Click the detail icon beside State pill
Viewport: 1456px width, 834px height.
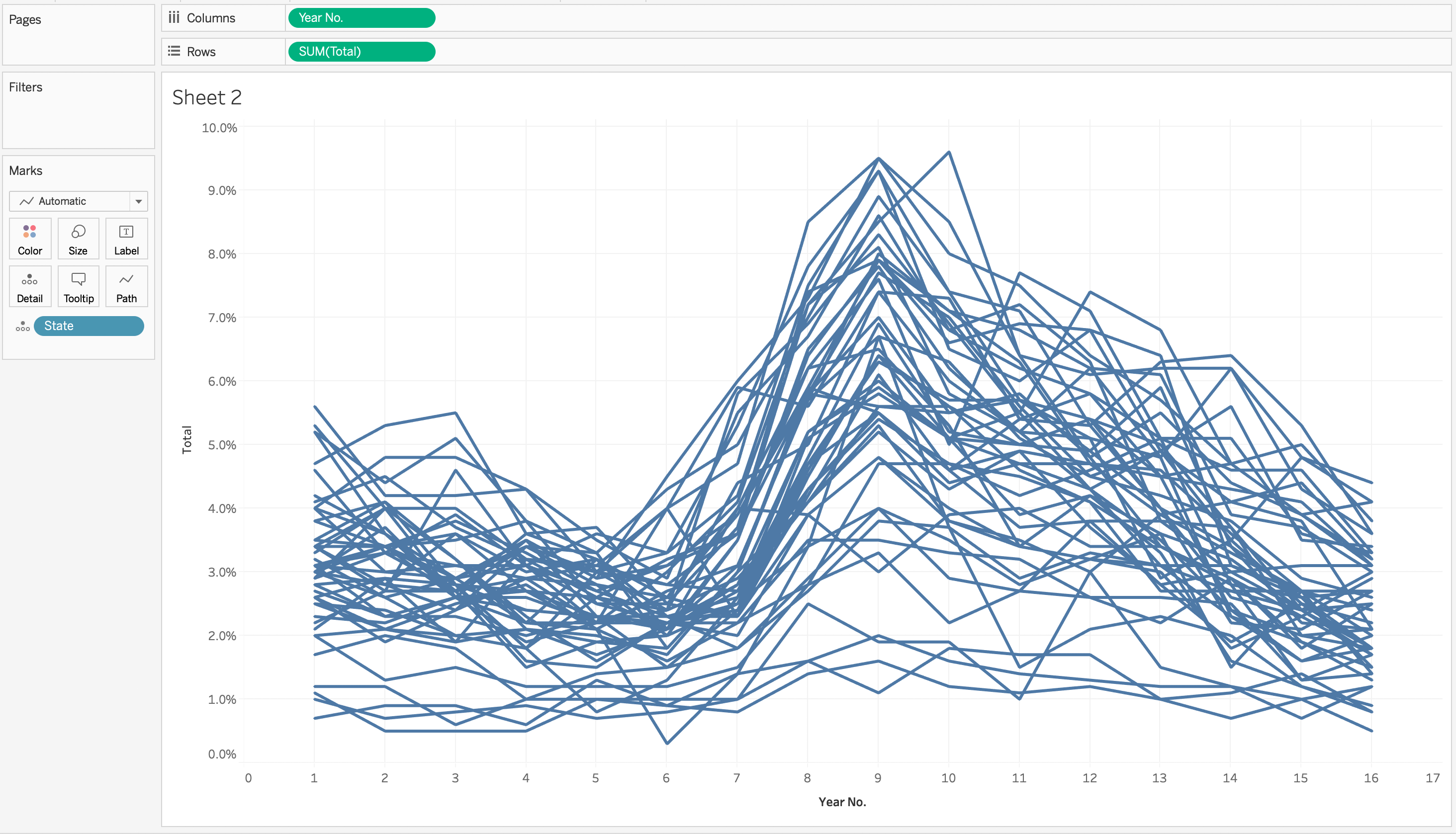click(23, 326)
